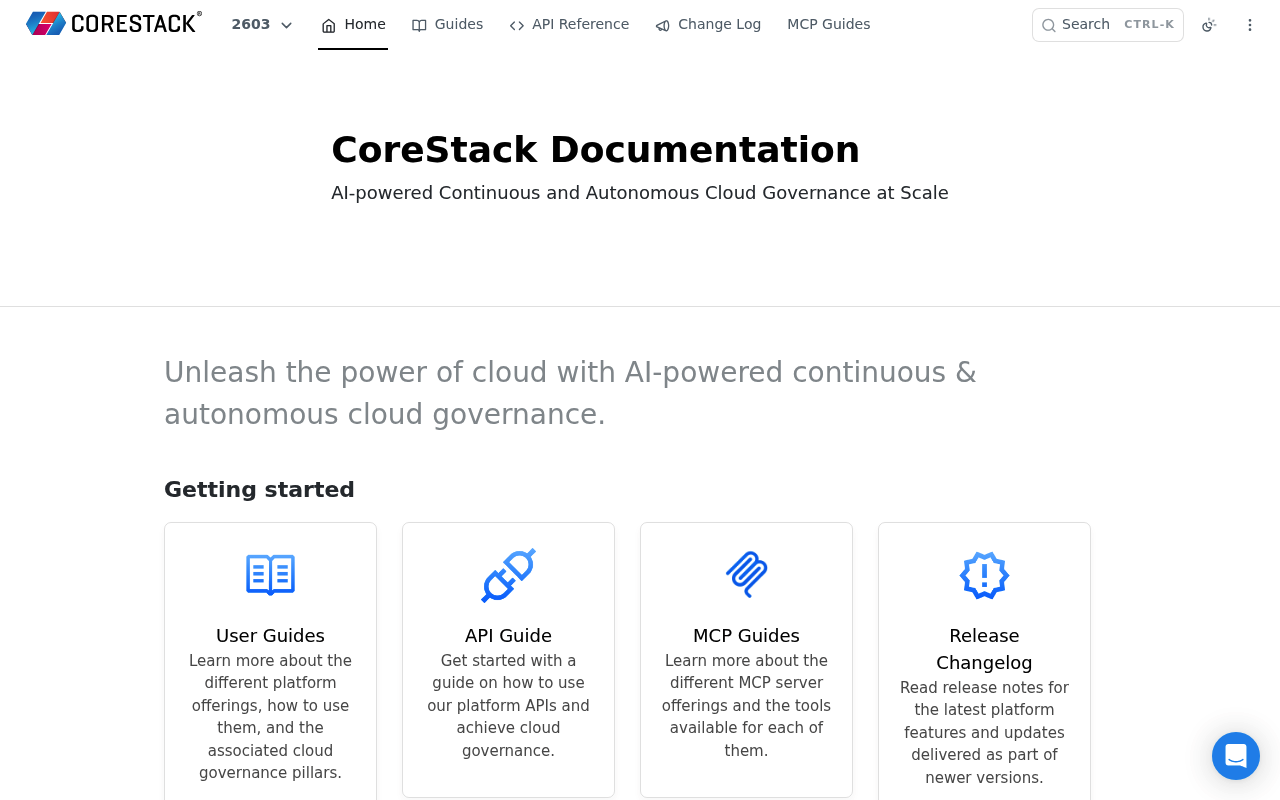Viewport: 1280px width, 800px height.
Task: Toggle dark mode theme
Action: (x=1209, y=25)
